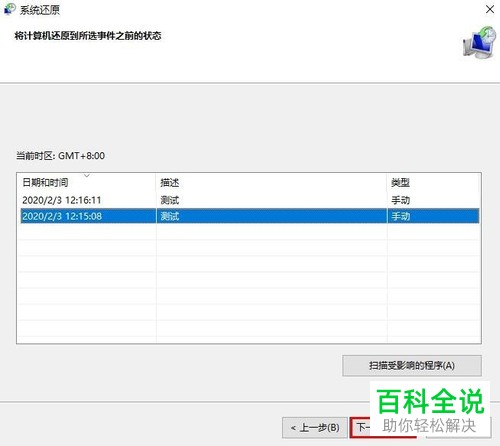Close the 系统还原 dialog window
This screenshot has height=446, width=500.
(x=490, y=9)
